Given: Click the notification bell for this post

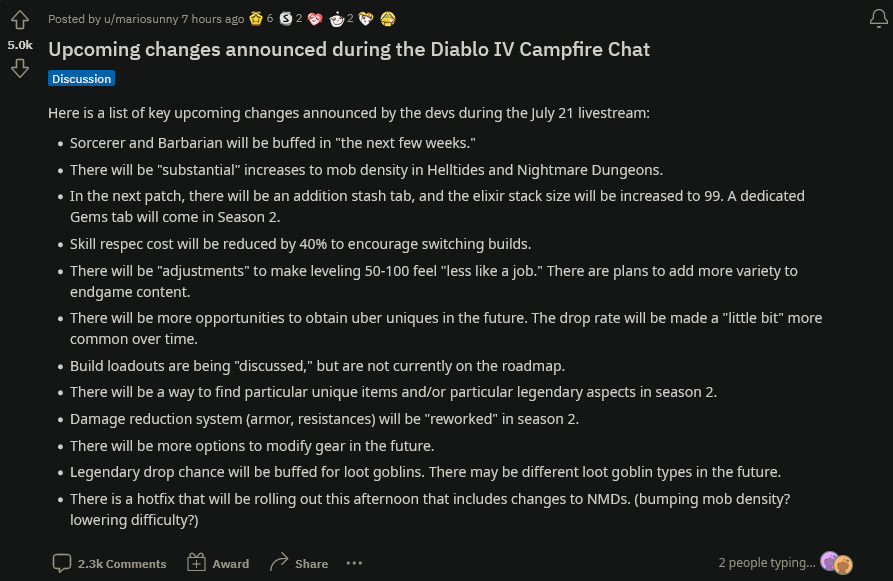Looking at the screenshot, I should pyautogui.click(x=880, y=18).
